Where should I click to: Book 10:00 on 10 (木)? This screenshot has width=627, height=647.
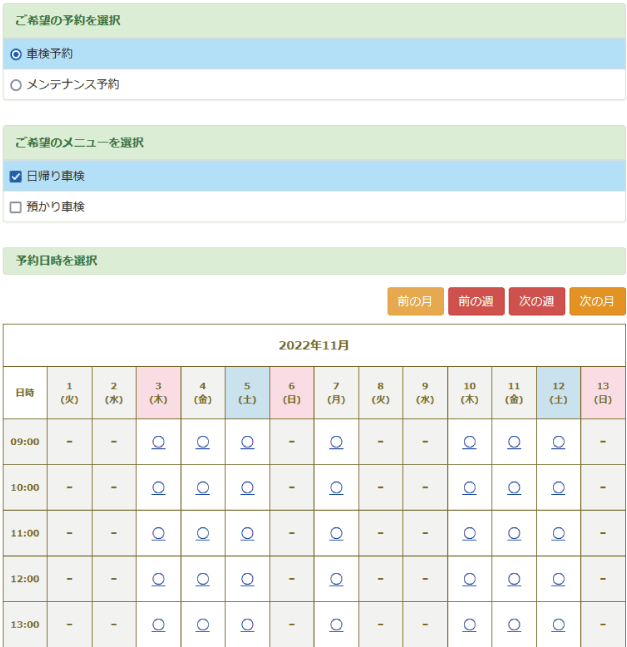click(469, 487)
